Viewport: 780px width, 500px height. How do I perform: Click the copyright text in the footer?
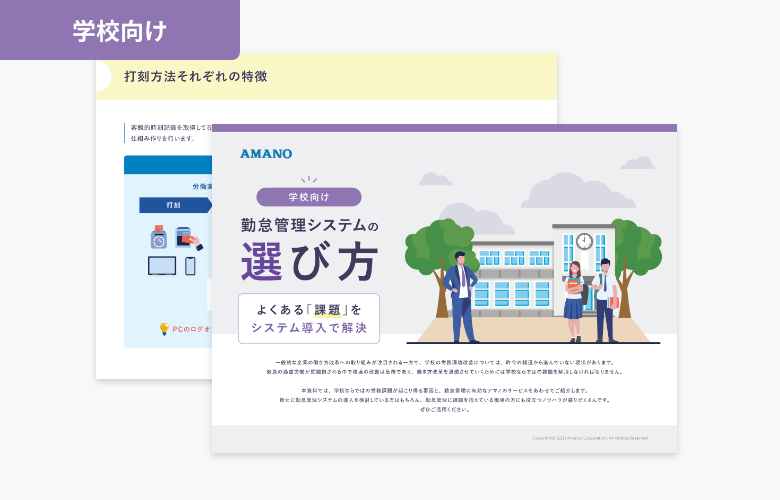click(590, 438)
